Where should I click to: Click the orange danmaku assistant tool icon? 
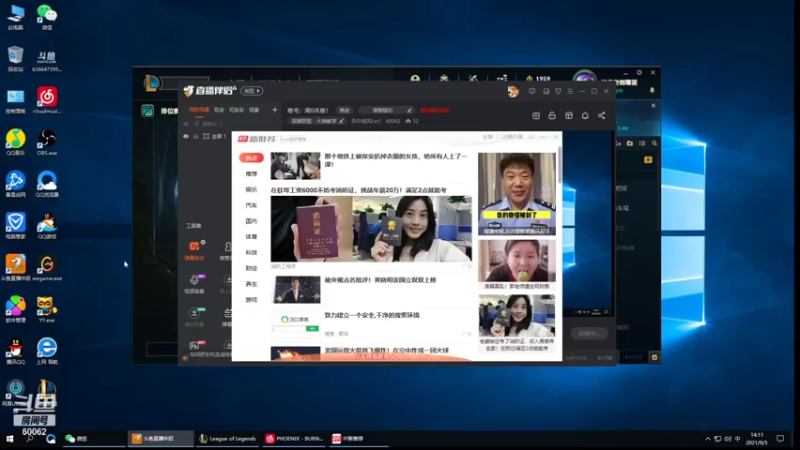[194, 246]
